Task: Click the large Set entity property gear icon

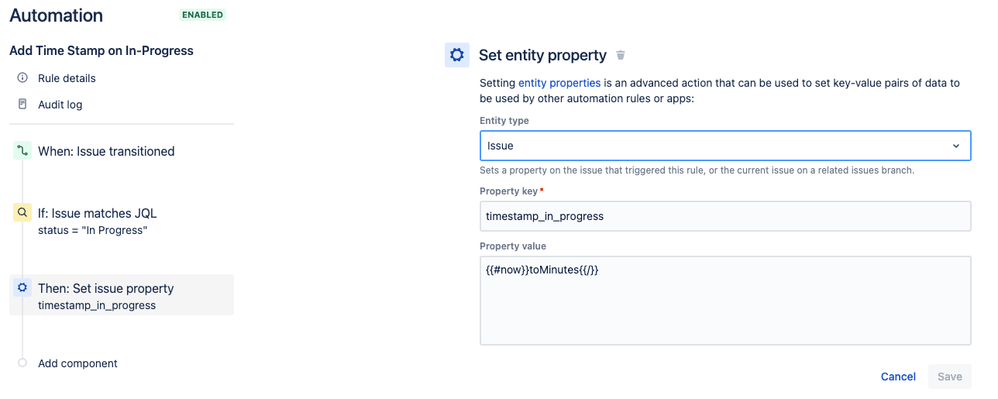Action: tap(457, 55)
